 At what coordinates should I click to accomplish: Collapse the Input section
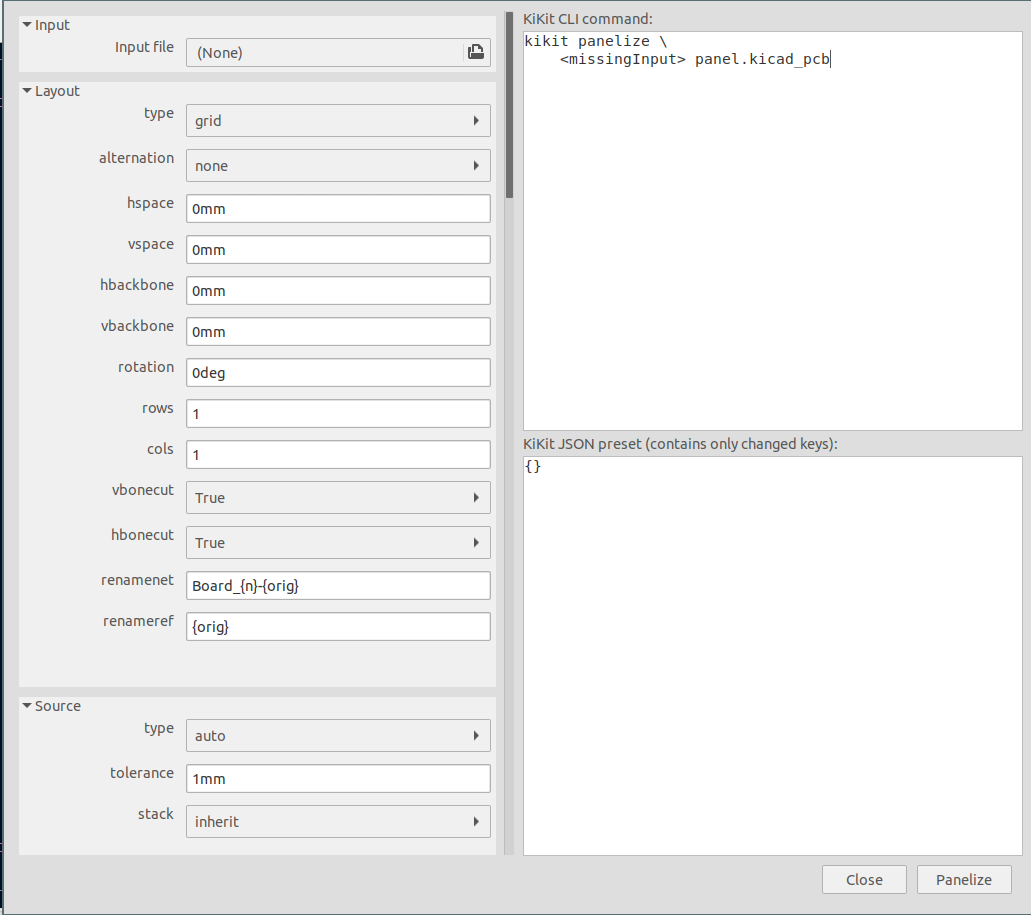pos(27,25)
